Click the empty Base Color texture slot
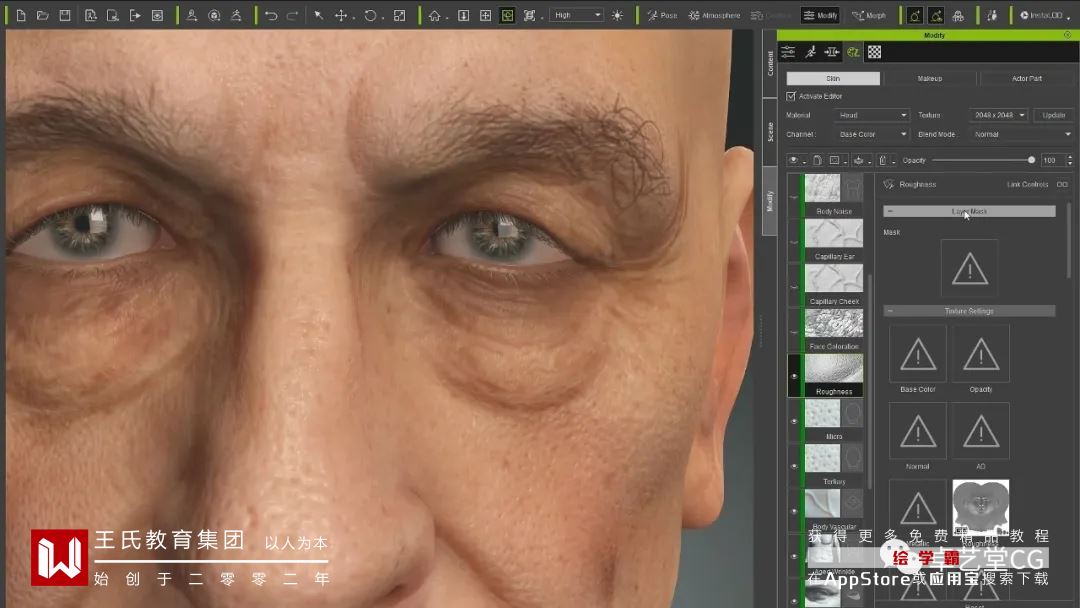 point(917,355)
